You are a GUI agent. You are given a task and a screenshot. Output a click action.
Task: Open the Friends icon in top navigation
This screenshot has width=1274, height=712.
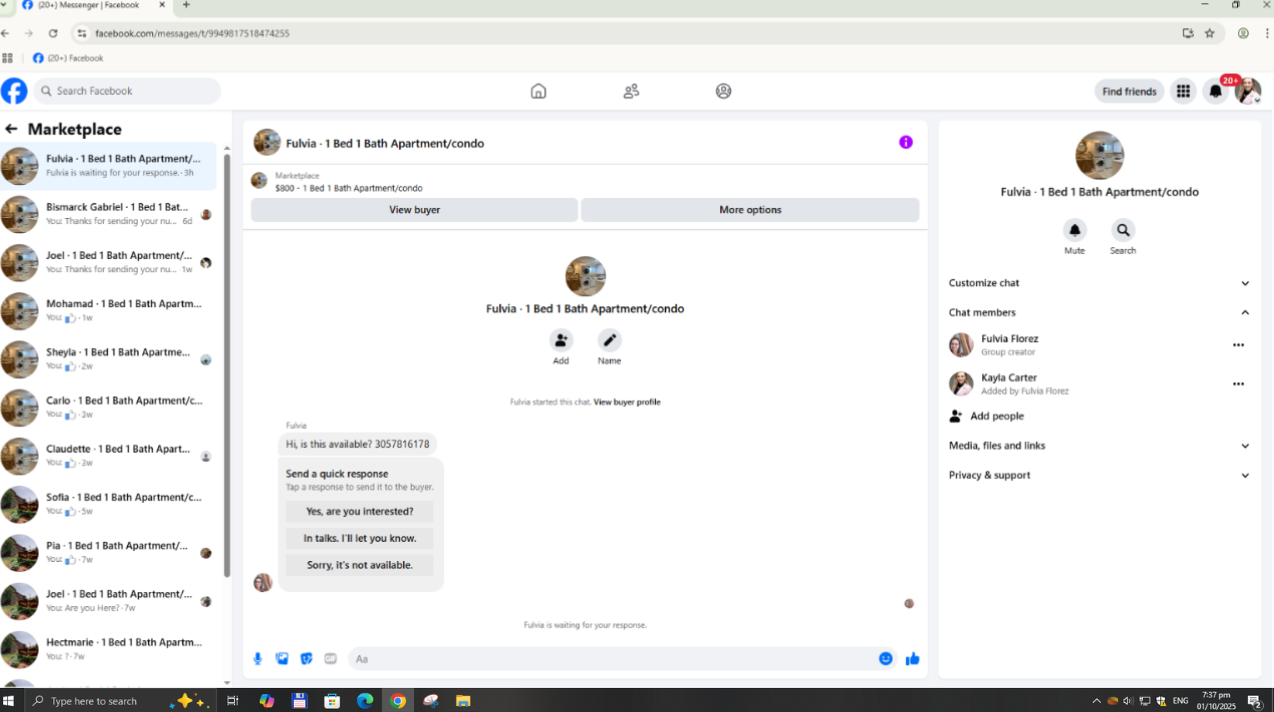(631, 91)
